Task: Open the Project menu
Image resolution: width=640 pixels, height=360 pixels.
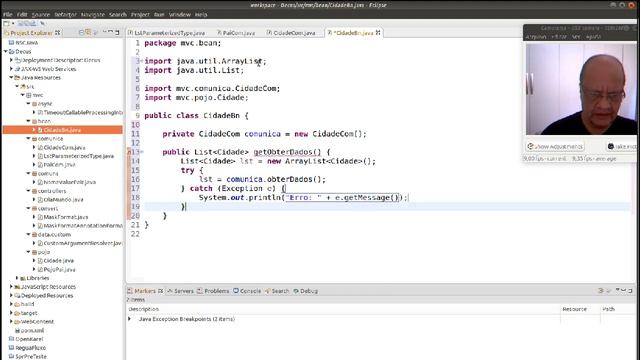Action: (140, 14)
